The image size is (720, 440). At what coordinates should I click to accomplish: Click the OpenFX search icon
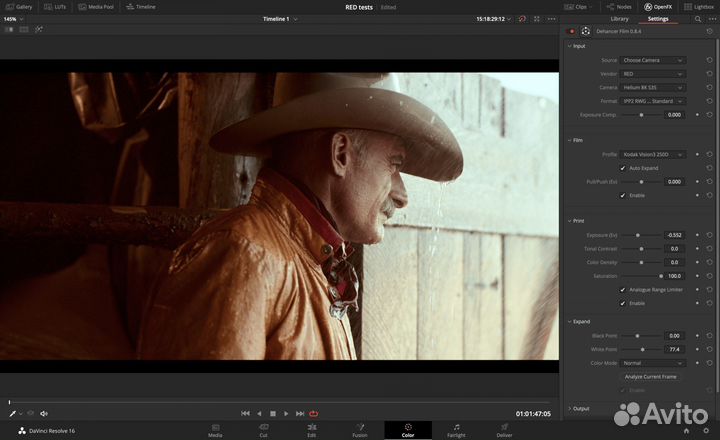(698, 19)
